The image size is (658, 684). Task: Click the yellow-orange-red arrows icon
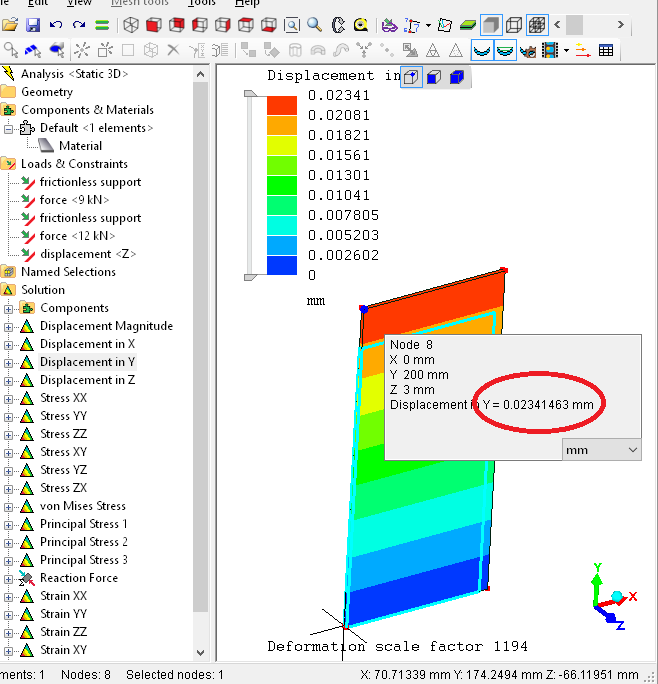583,51
